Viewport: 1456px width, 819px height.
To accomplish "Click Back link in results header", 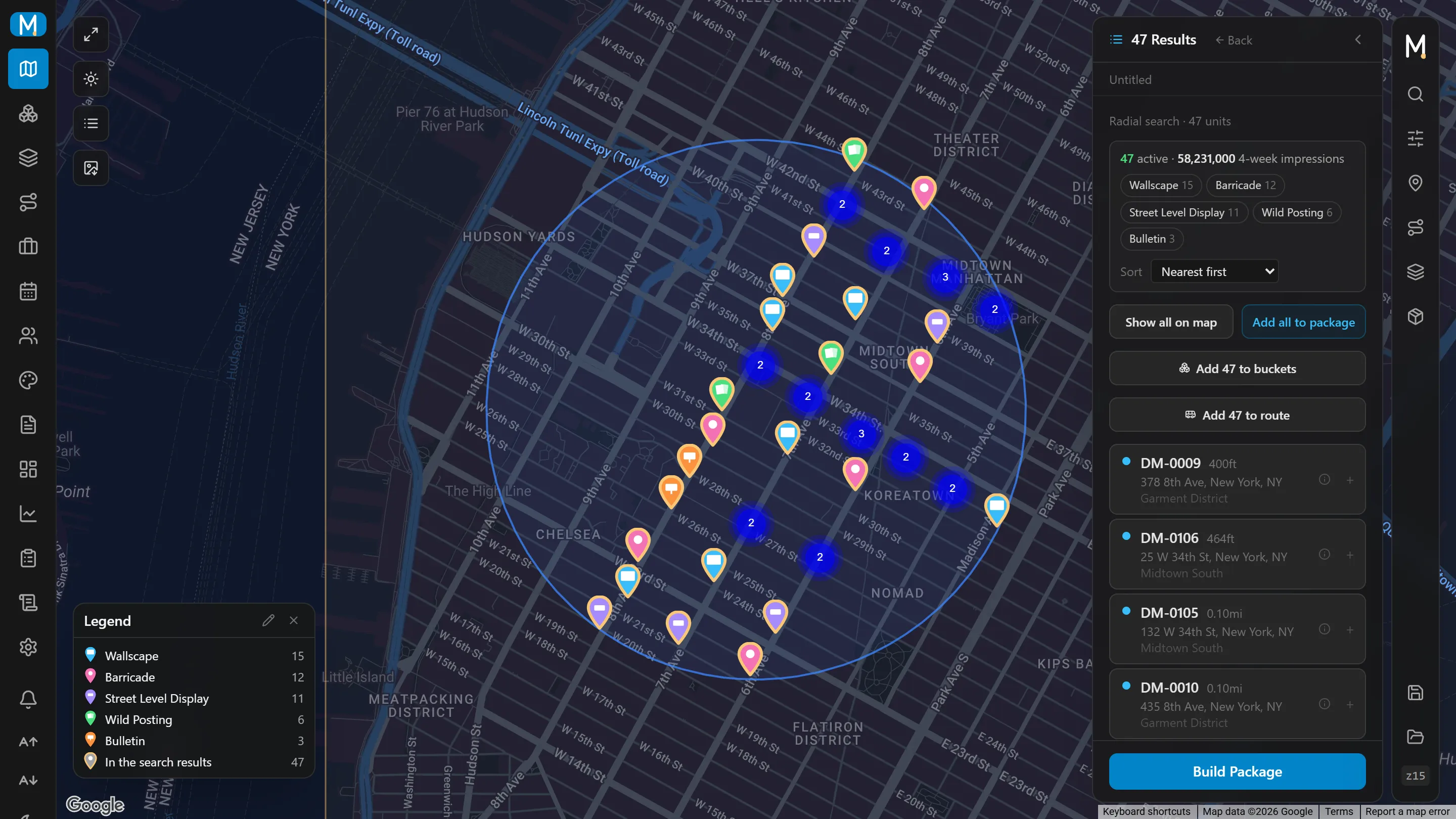I will (x=1234, y=40).
